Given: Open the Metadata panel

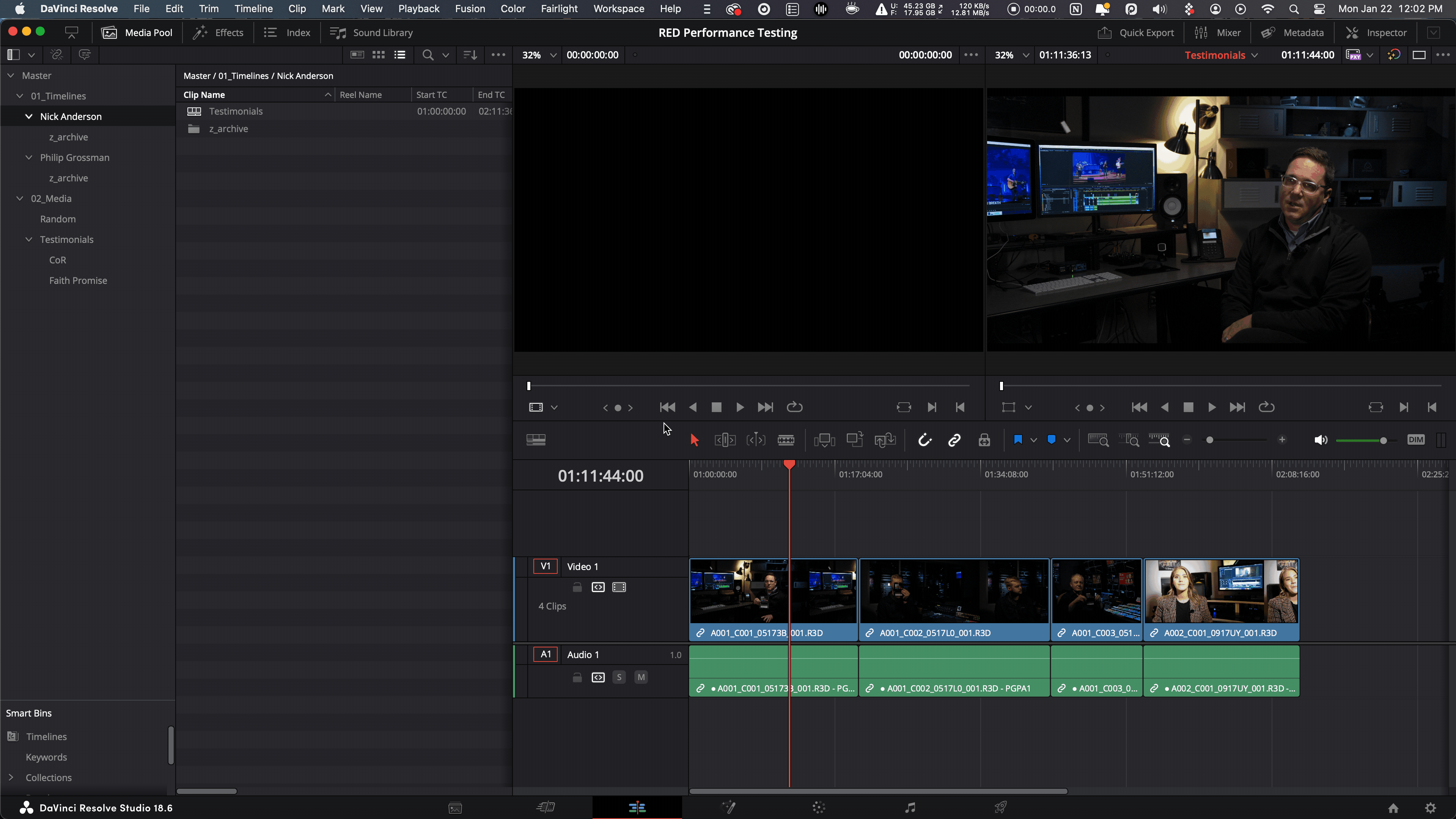Looking at the screenshot, I should (x=1292, y=32).
